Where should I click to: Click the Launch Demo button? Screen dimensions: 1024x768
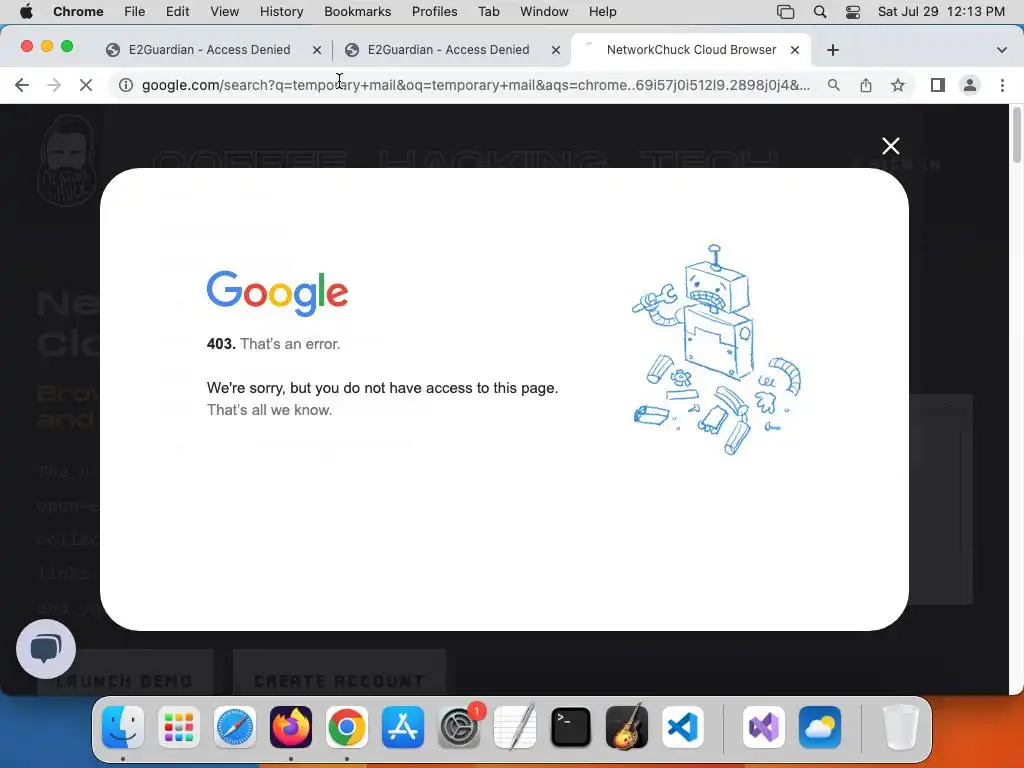click(125, 673)
